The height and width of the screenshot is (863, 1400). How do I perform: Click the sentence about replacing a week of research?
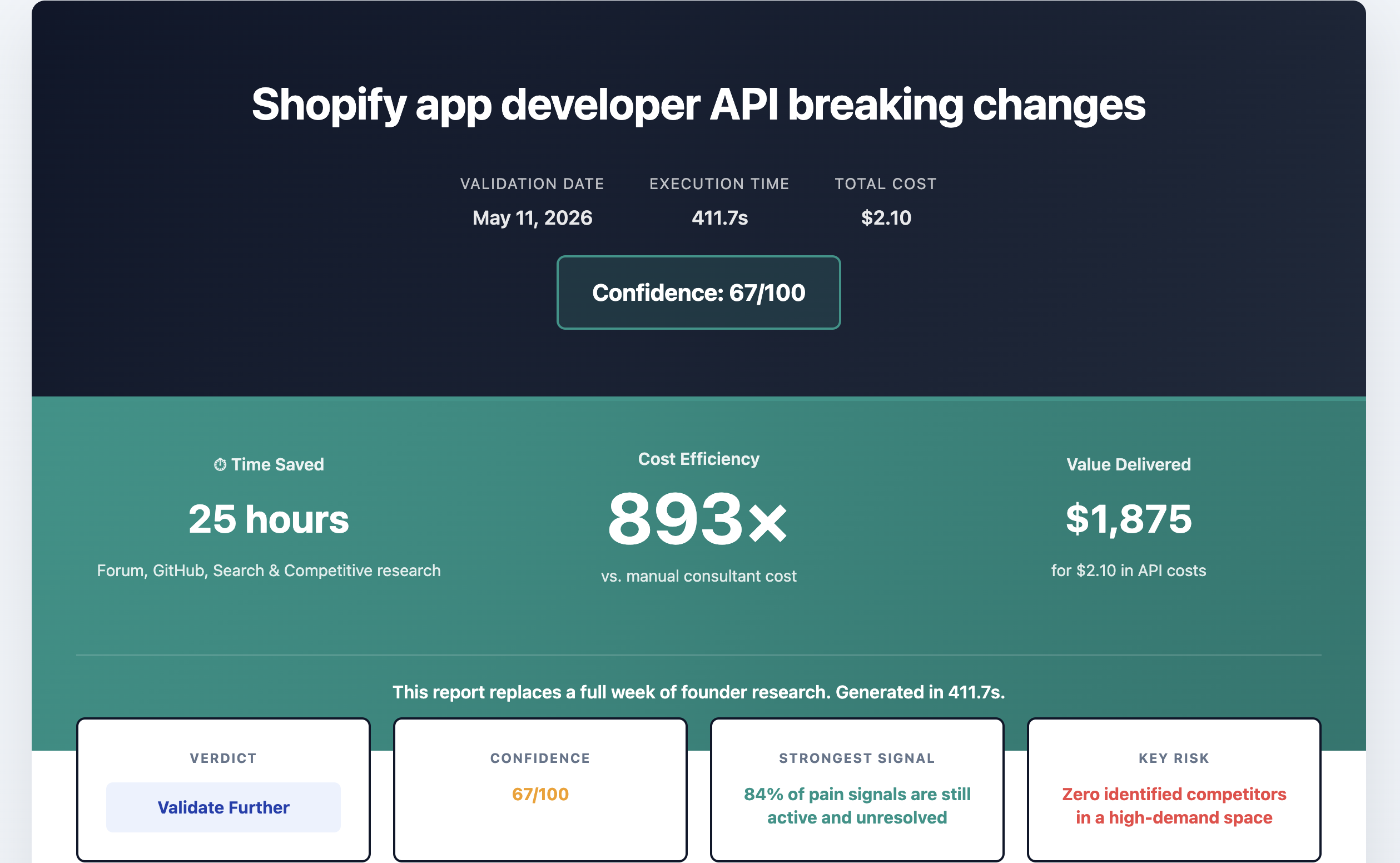tap(698, 692)
